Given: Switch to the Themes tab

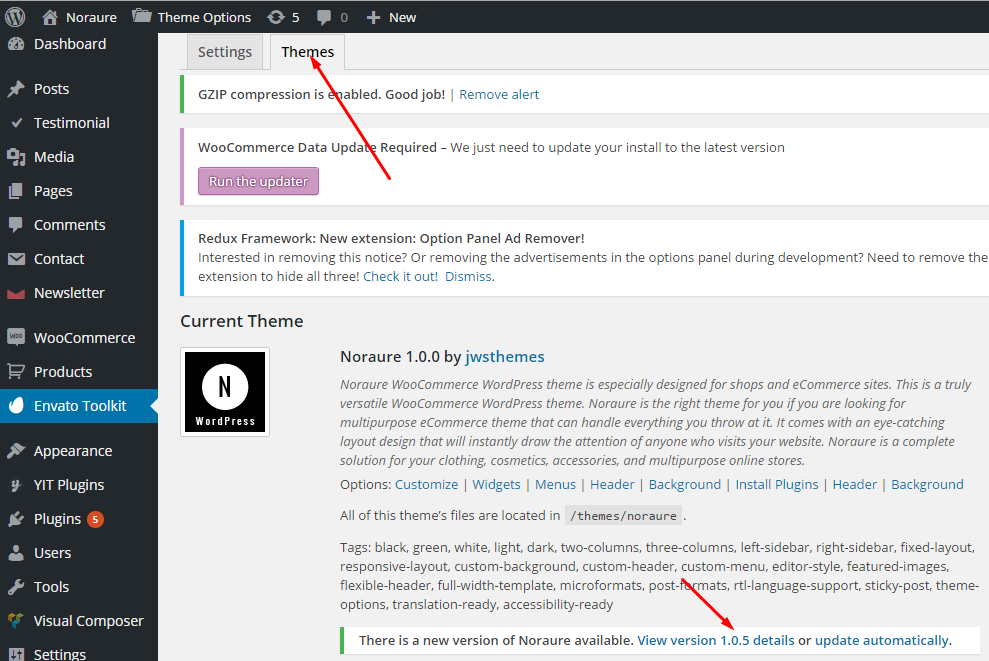Looking at the screenshot, I should [308, 52].
